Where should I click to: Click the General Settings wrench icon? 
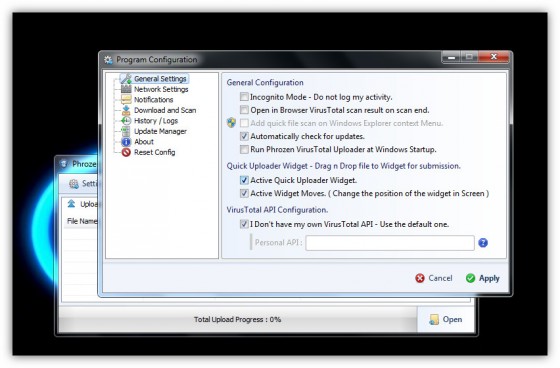coord(126,79)
